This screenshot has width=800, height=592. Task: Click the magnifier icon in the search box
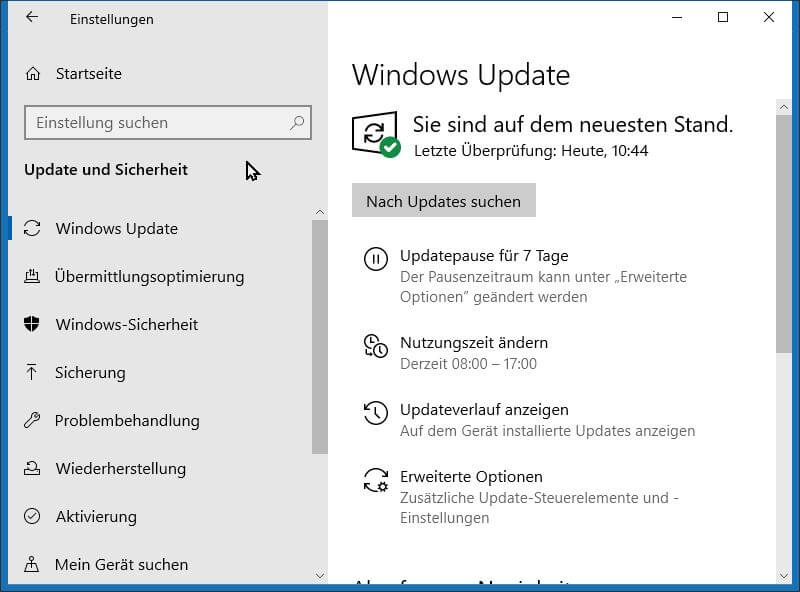297,122
